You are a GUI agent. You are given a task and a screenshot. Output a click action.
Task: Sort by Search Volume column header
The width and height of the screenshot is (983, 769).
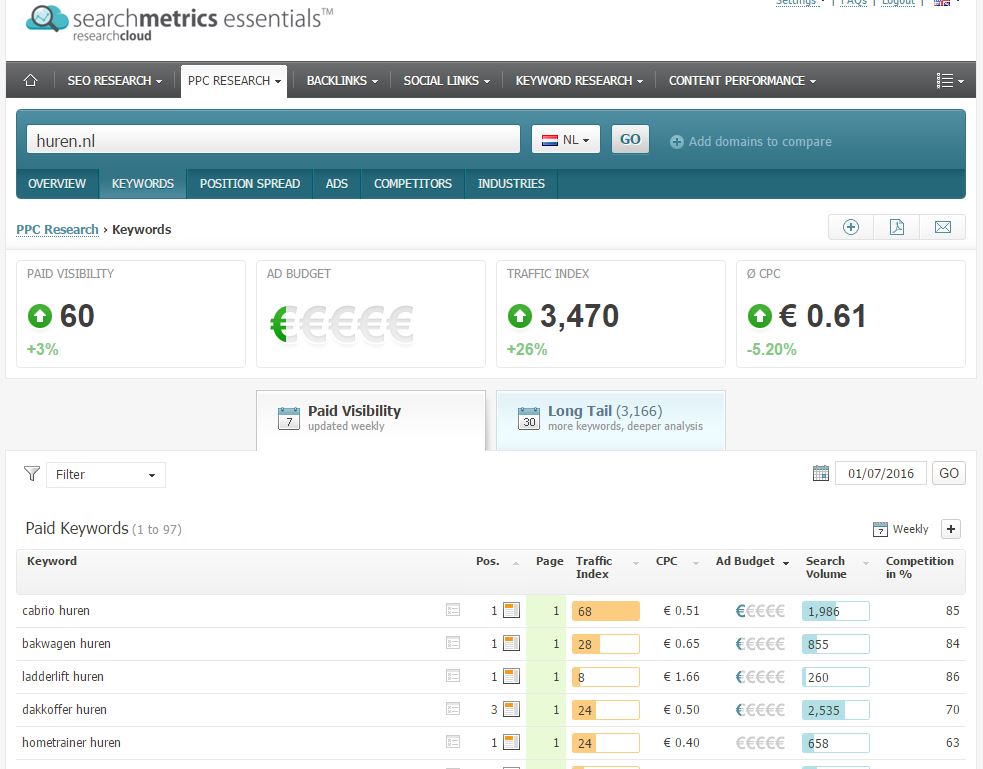click(826, 567)
